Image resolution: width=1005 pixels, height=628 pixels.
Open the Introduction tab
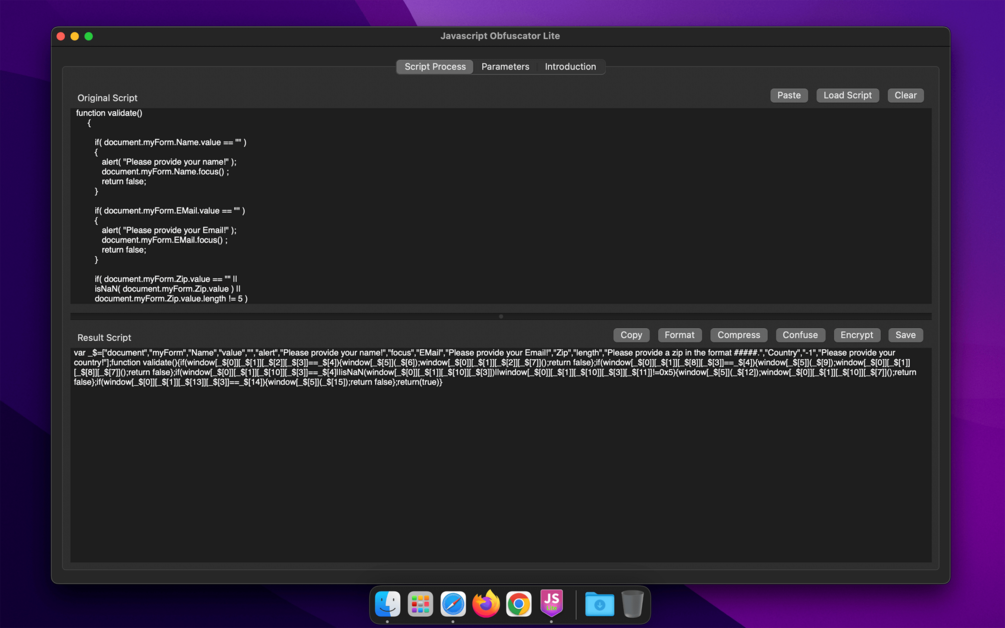pos(570,67)
